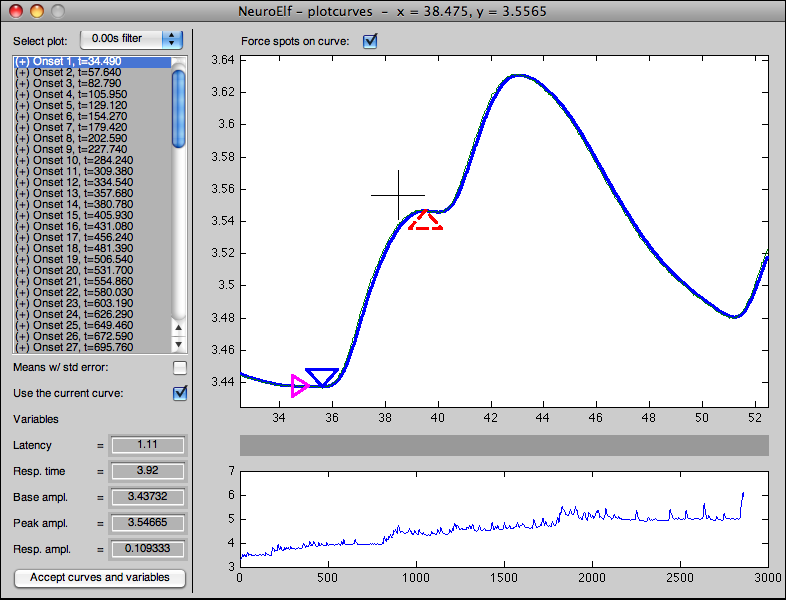Click the blue baseline marker triangle
The image size is (786, 600).
coord(322,377)
